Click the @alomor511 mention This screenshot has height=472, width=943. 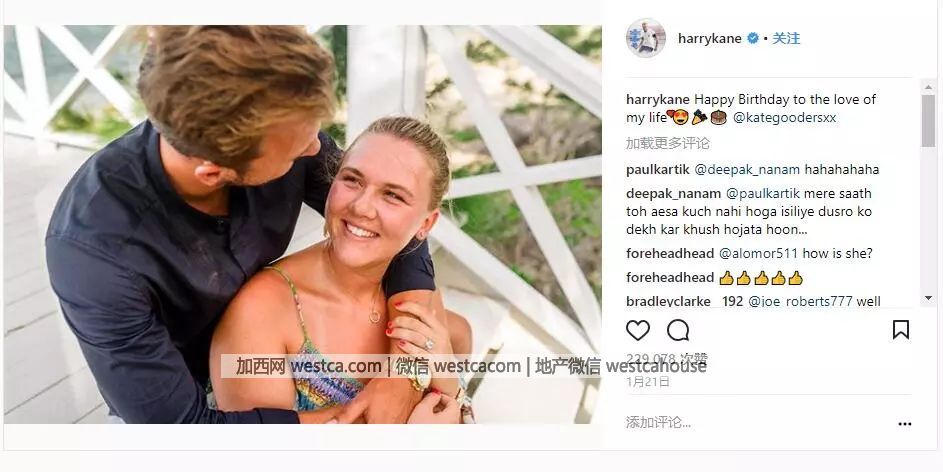(x=758, y=254)
